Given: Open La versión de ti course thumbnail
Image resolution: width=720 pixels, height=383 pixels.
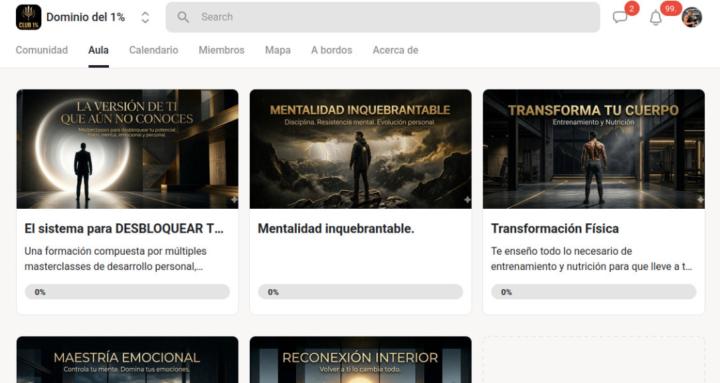Looking at the screenshot, I should click(x=127, y=149).
